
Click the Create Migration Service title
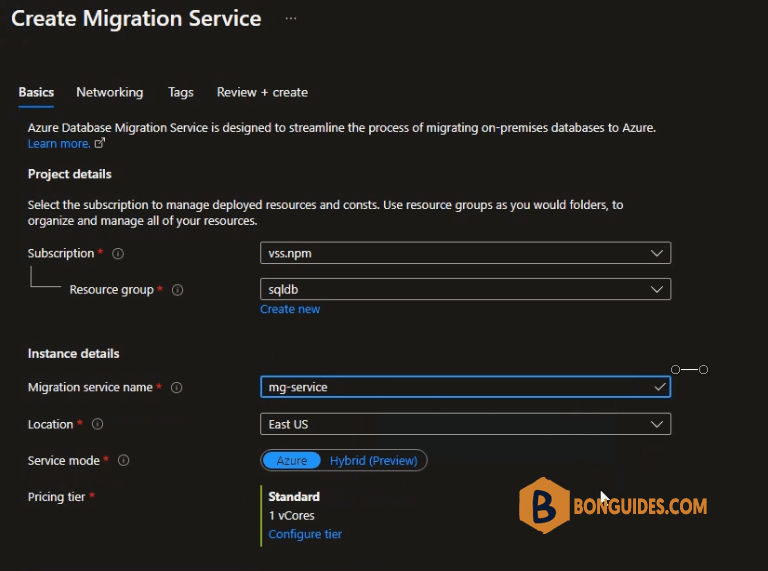pyautogui.click(x=136, y=19)
